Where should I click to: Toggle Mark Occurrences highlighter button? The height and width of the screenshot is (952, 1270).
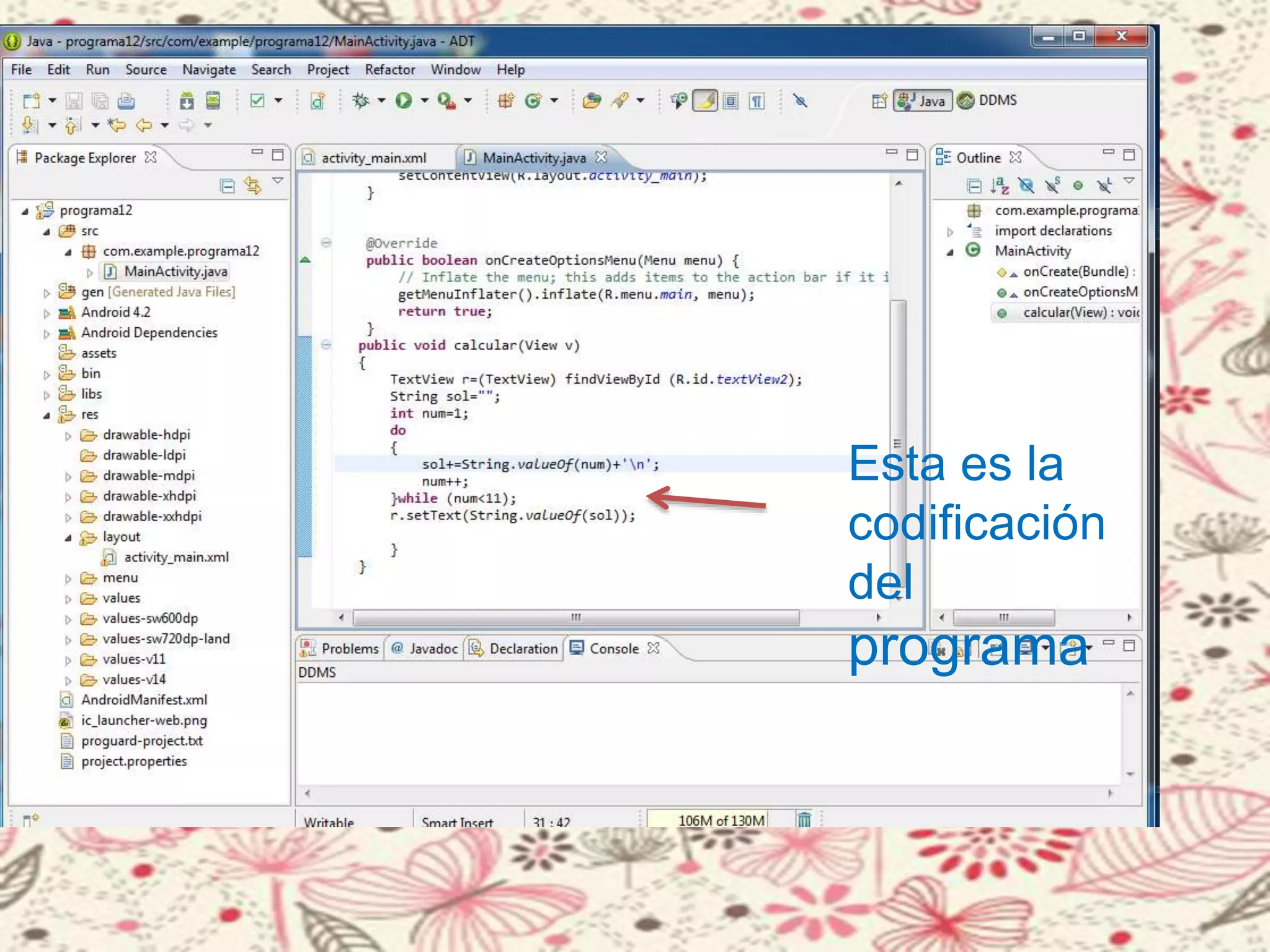click(705, 100)
